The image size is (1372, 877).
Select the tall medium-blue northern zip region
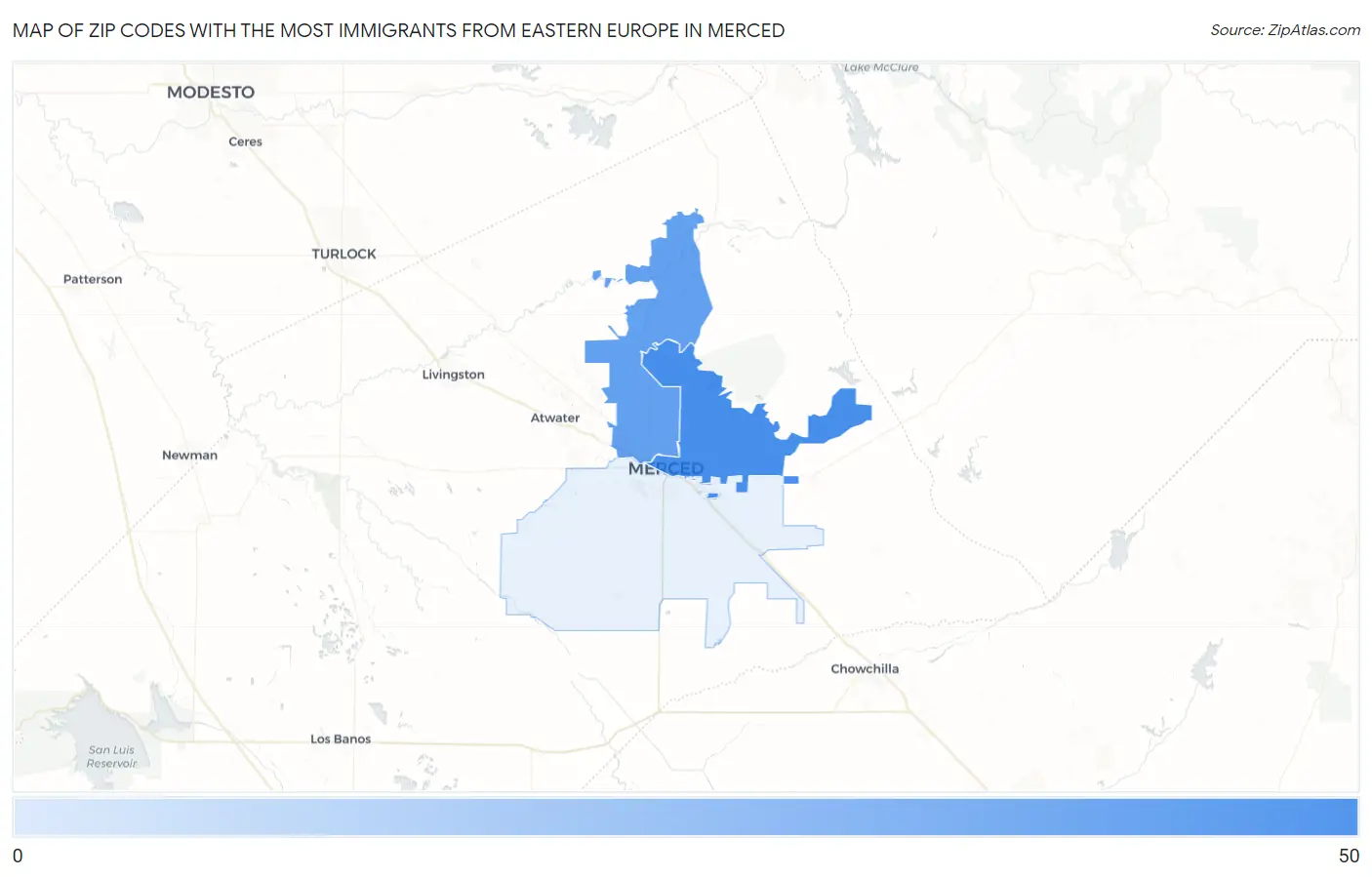click(673, 293)
